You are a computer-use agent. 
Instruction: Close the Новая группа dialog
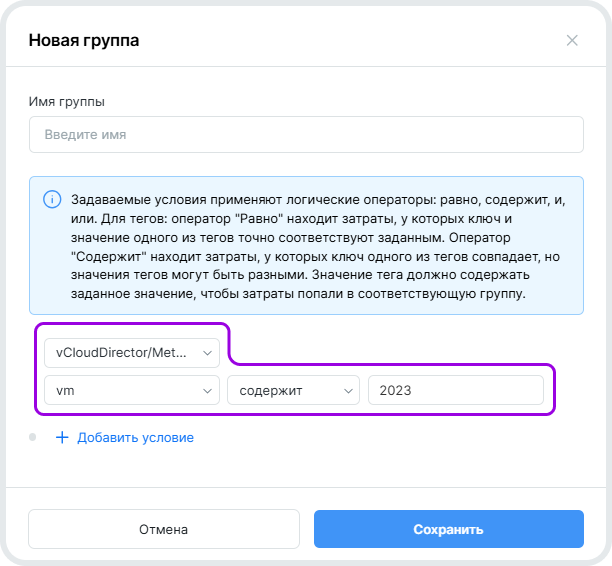coord(572,41)
